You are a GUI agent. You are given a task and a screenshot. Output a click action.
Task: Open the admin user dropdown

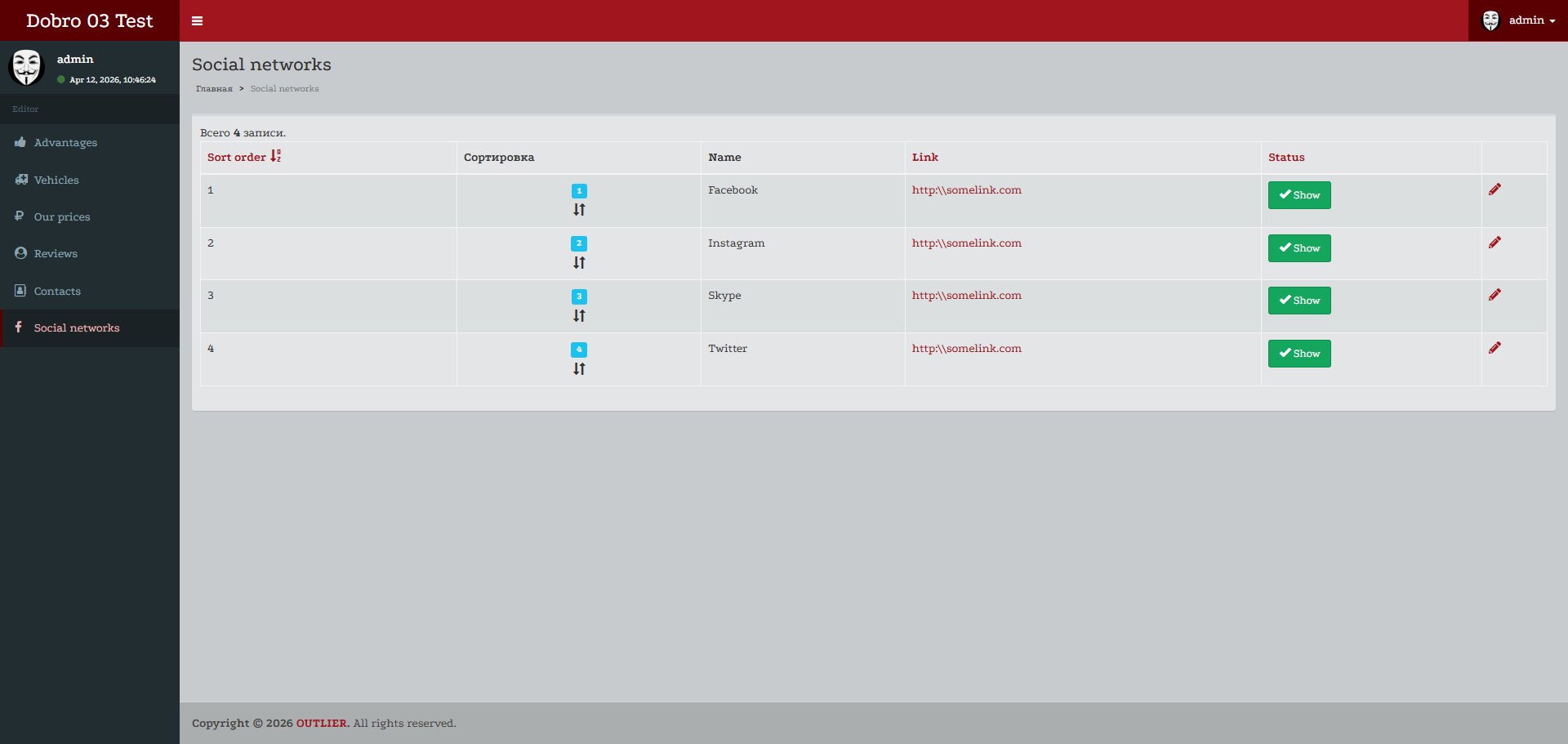point(1518,20)
